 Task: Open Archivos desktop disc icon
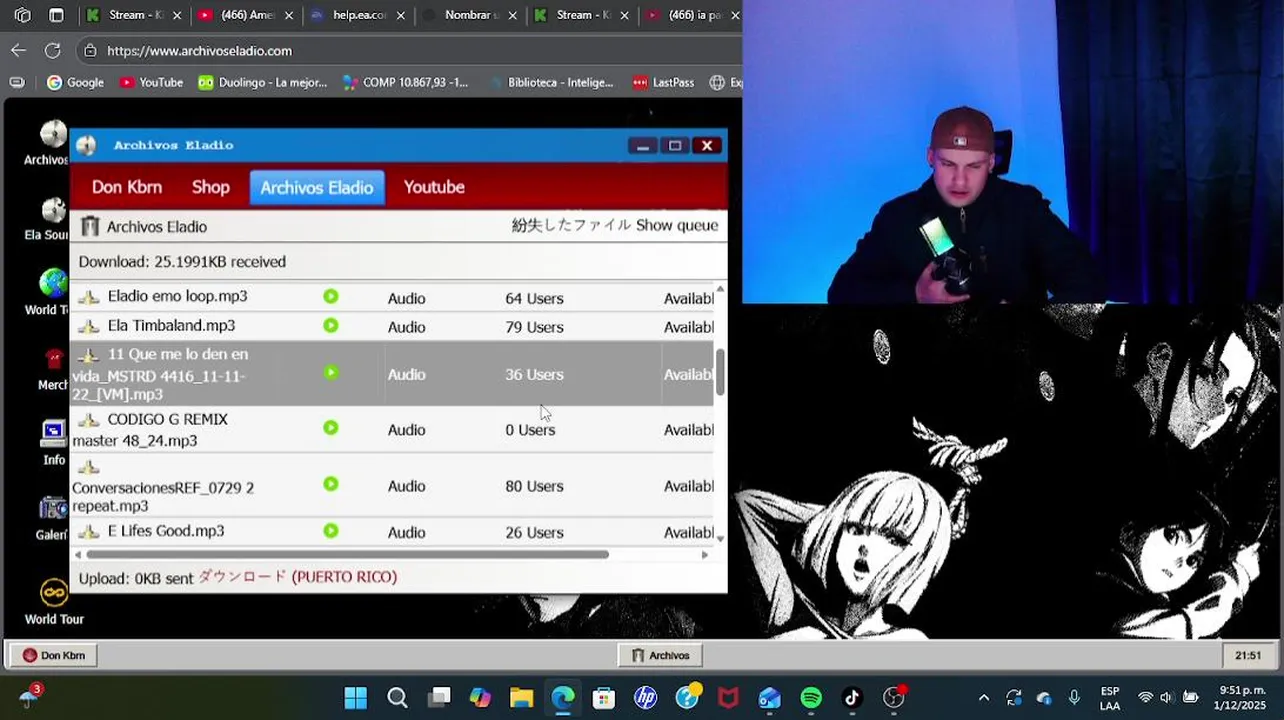(x=54, y=134)
